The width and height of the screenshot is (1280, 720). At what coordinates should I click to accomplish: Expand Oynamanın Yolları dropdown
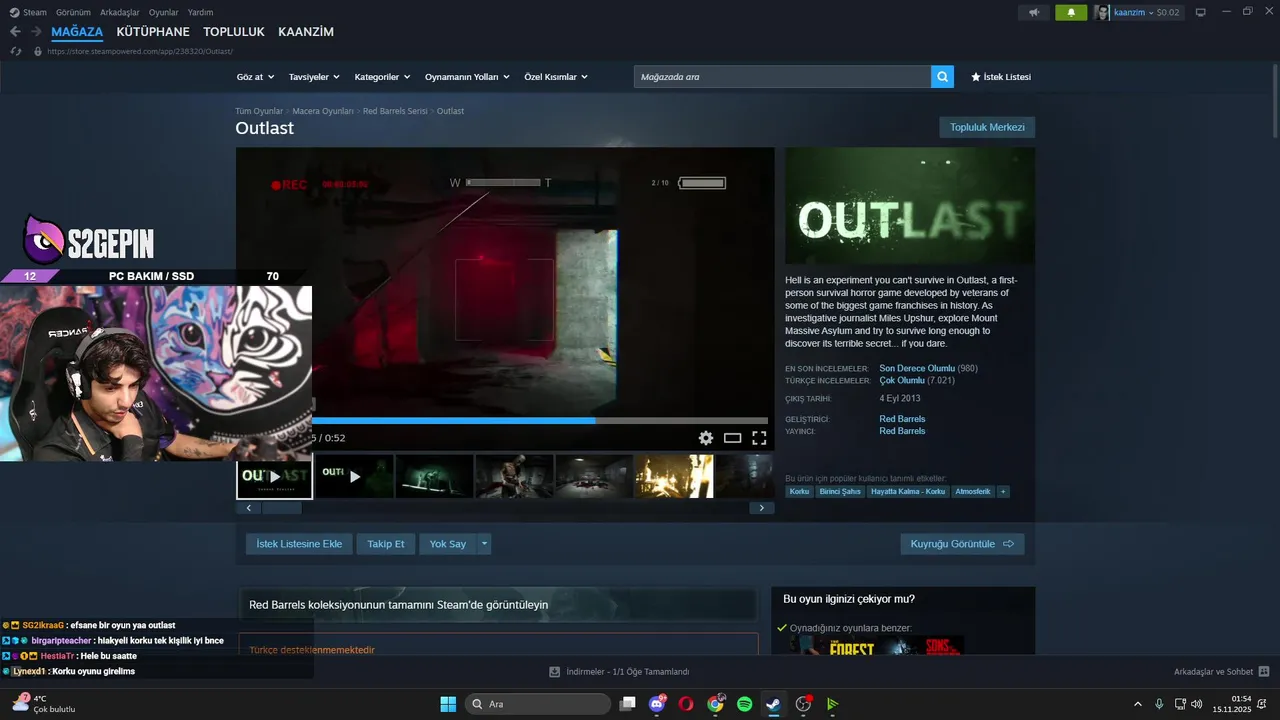click(467, 77)
